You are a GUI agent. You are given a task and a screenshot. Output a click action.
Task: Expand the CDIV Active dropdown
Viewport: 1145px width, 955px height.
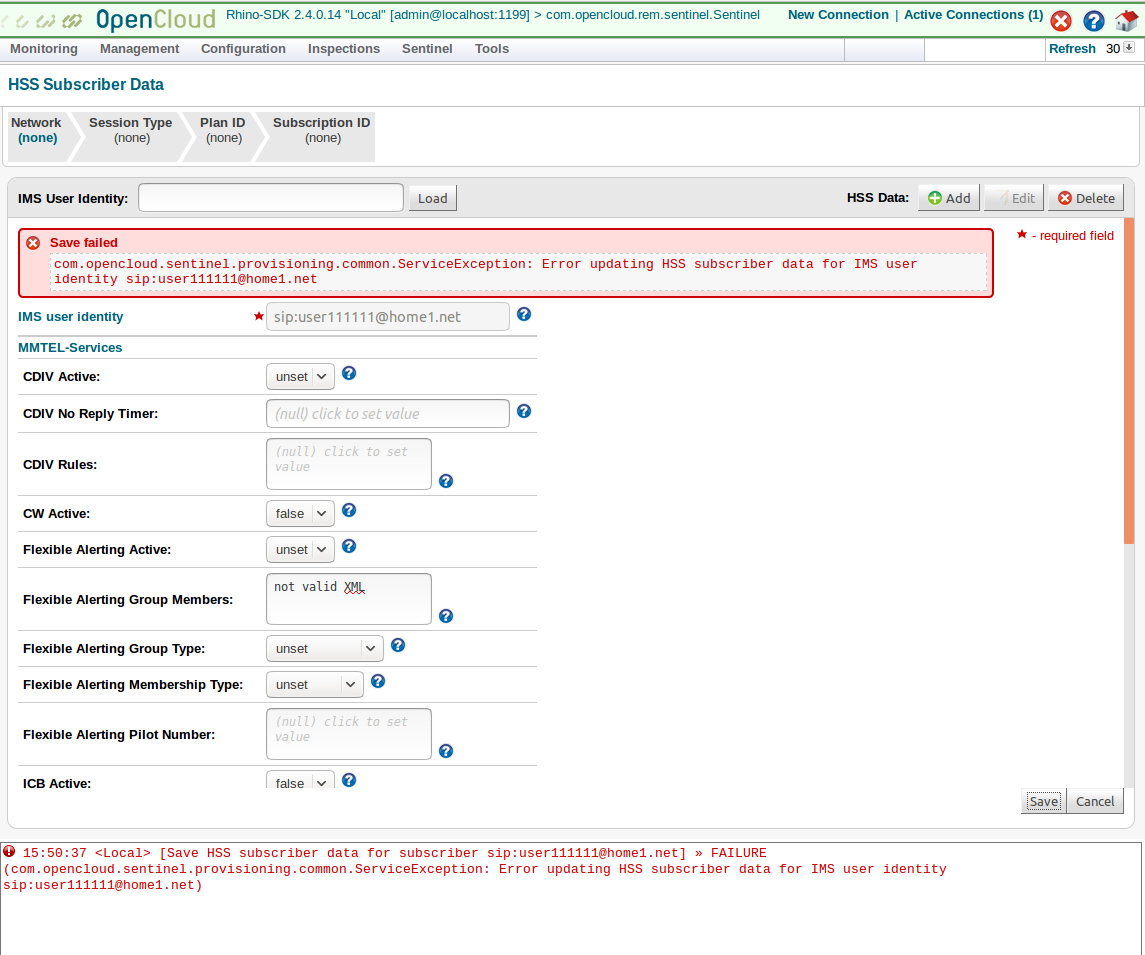tap(300, 377)
